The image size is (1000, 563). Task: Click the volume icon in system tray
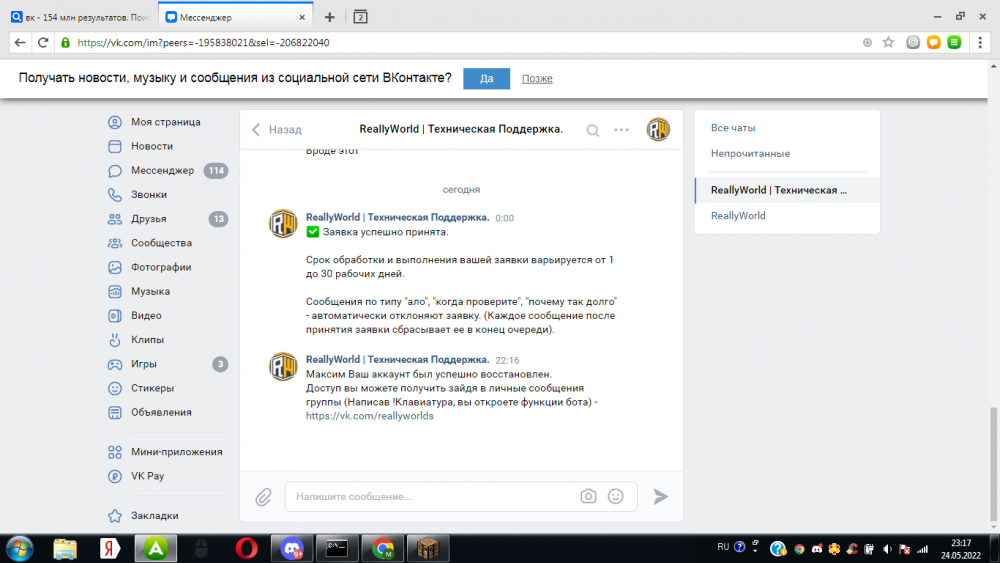[888, 549]
